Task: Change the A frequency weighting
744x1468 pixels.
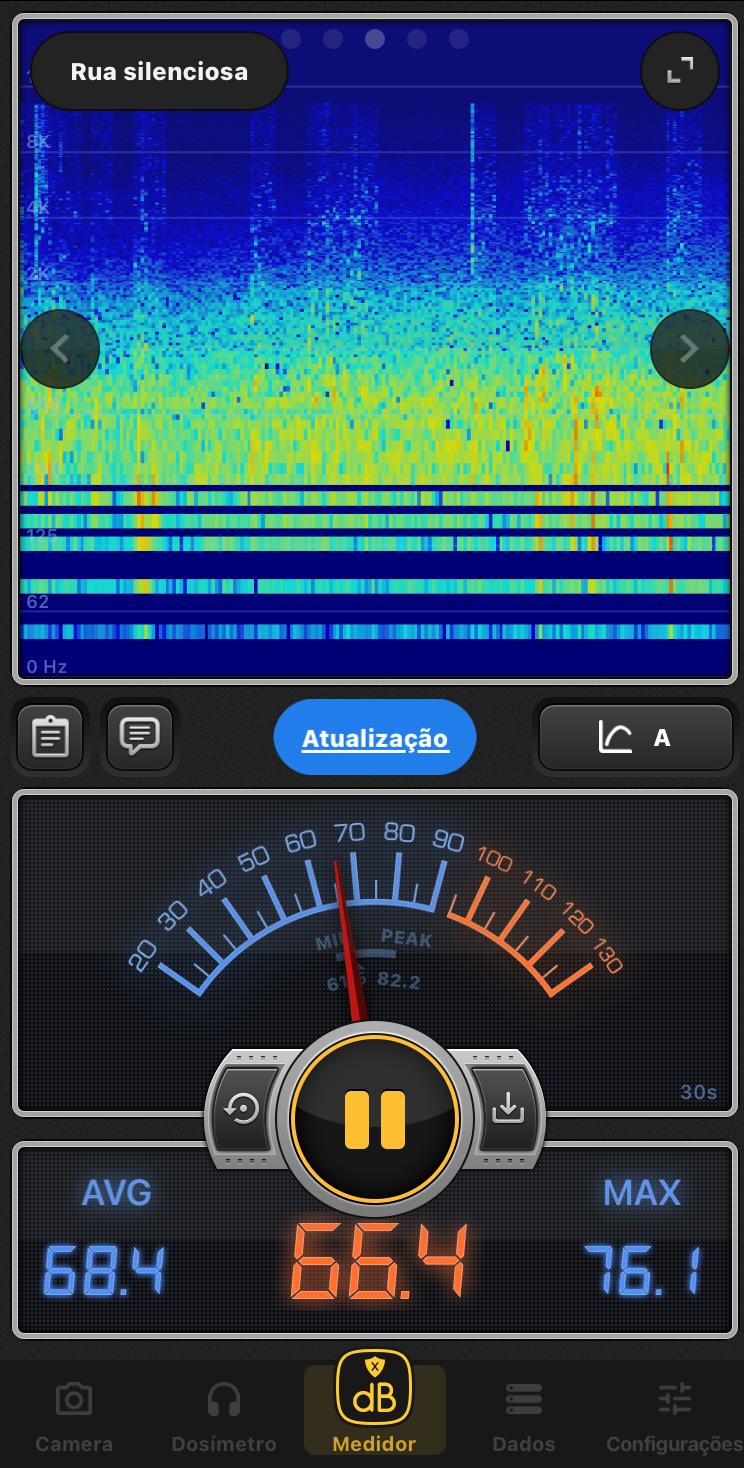Action: pos(636,739)
